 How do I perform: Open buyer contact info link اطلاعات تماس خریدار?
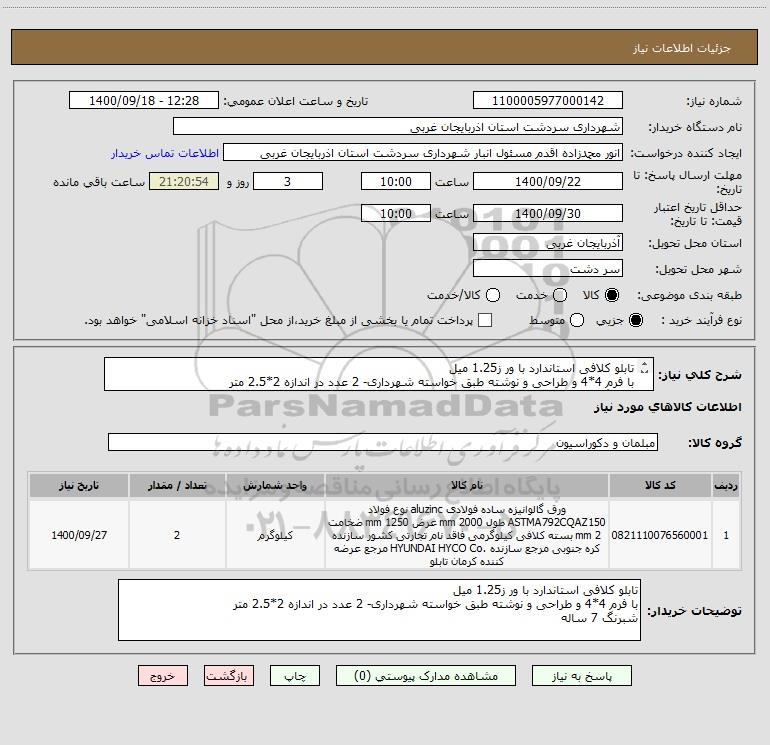165,153
